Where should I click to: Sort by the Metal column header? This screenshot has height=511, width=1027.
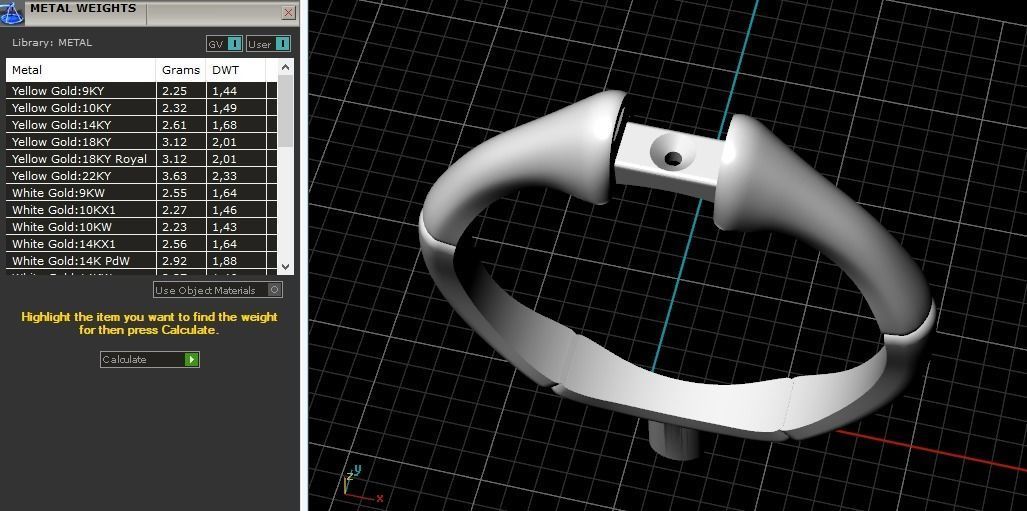[81, 69]
